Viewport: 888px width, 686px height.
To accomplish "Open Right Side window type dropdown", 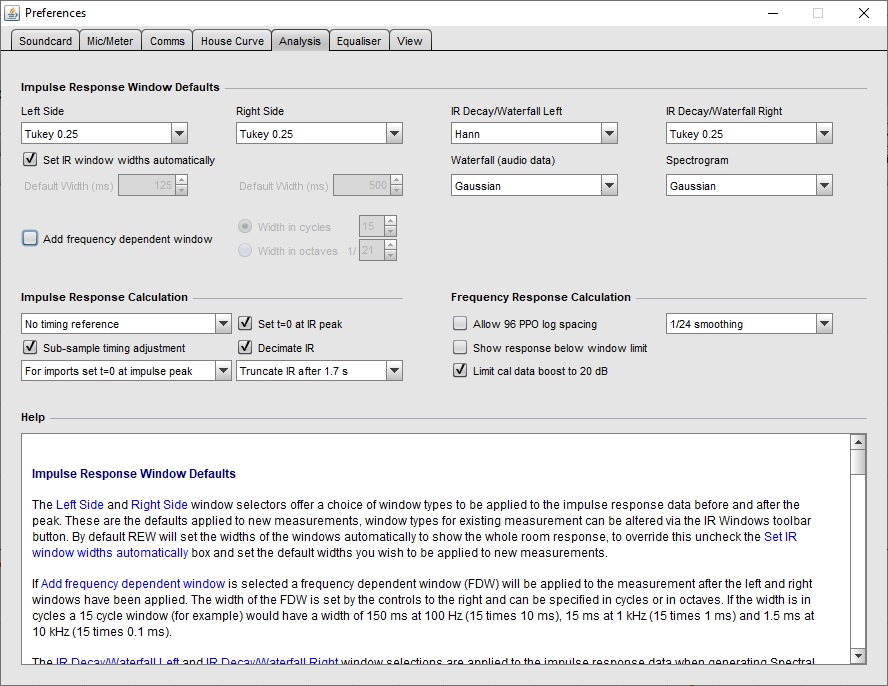I will point(319,134).
